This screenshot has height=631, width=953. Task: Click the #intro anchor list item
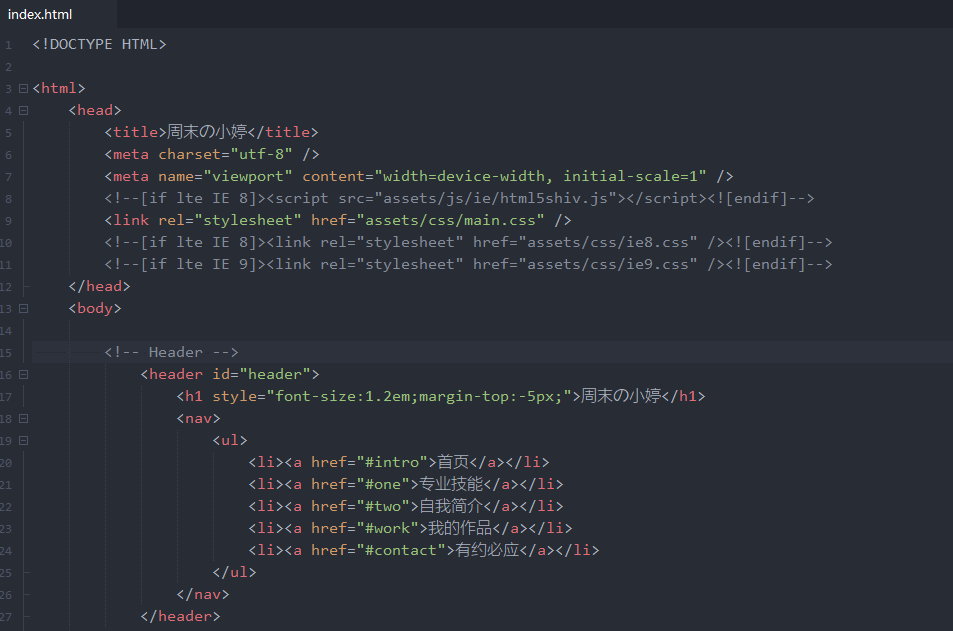click(399, 462)
